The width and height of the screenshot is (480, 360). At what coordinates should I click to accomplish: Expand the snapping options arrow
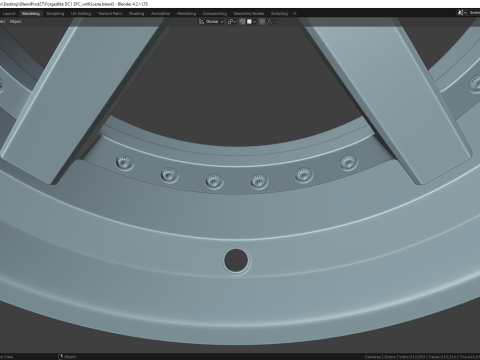255,22
